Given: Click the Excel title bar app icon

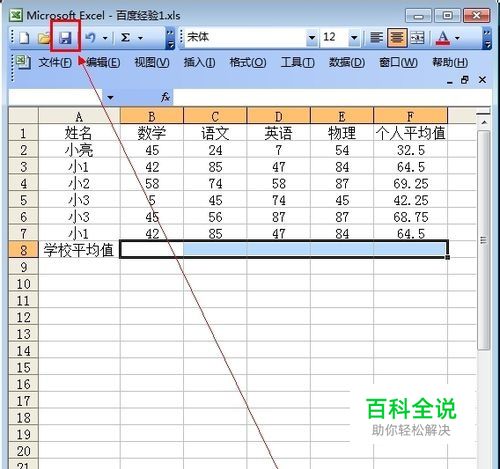Looking at the screenshot, I should [16, 15].
